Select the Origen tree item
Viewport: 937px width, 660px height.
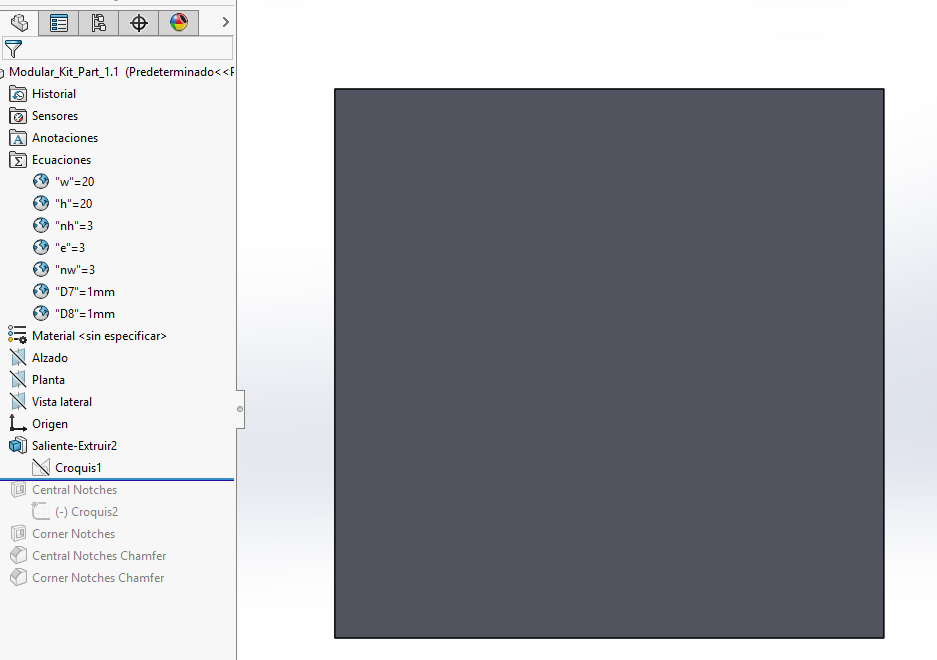point(50,424)
